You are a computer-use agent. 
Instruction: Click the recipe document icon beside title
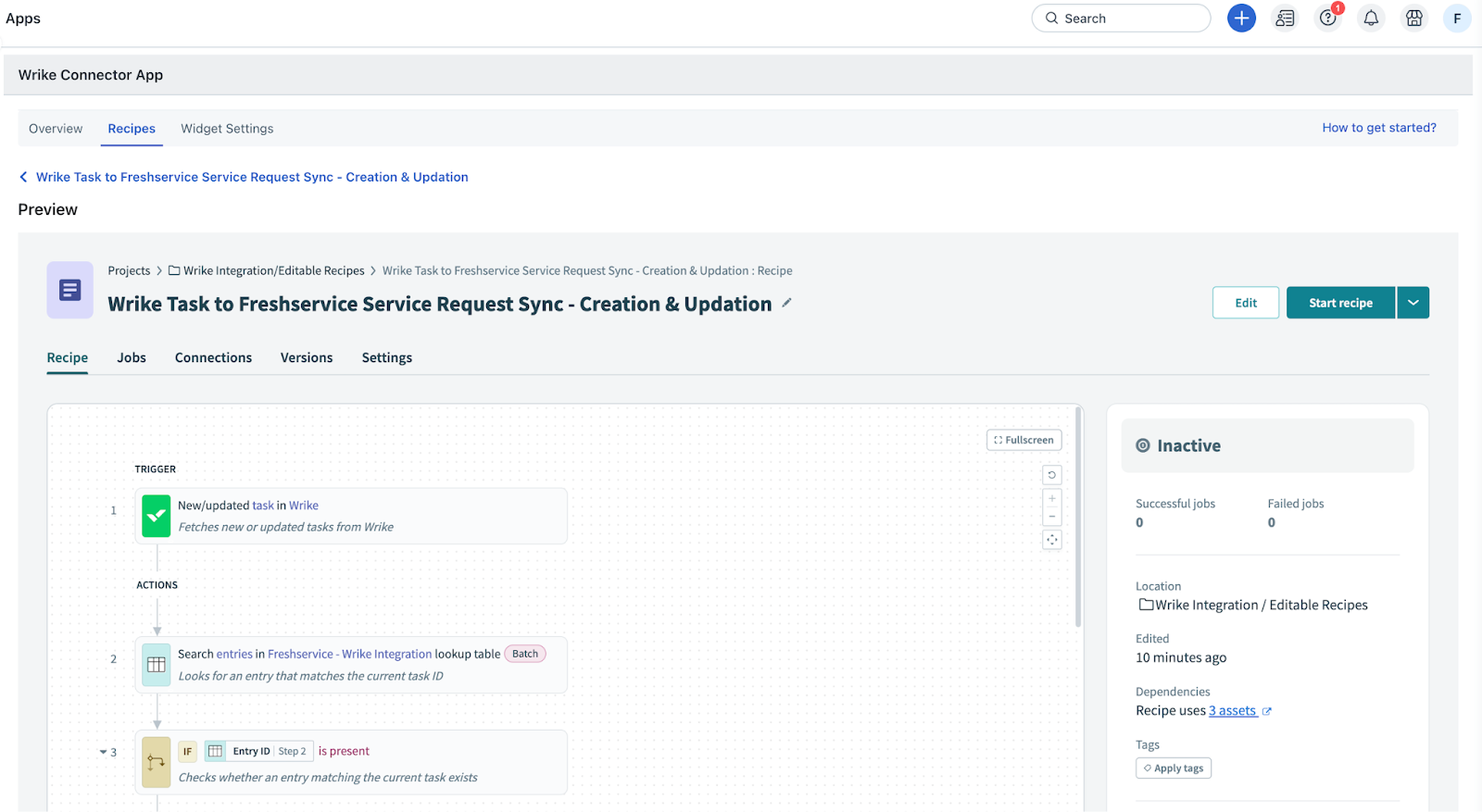click(x=69, y=290)
